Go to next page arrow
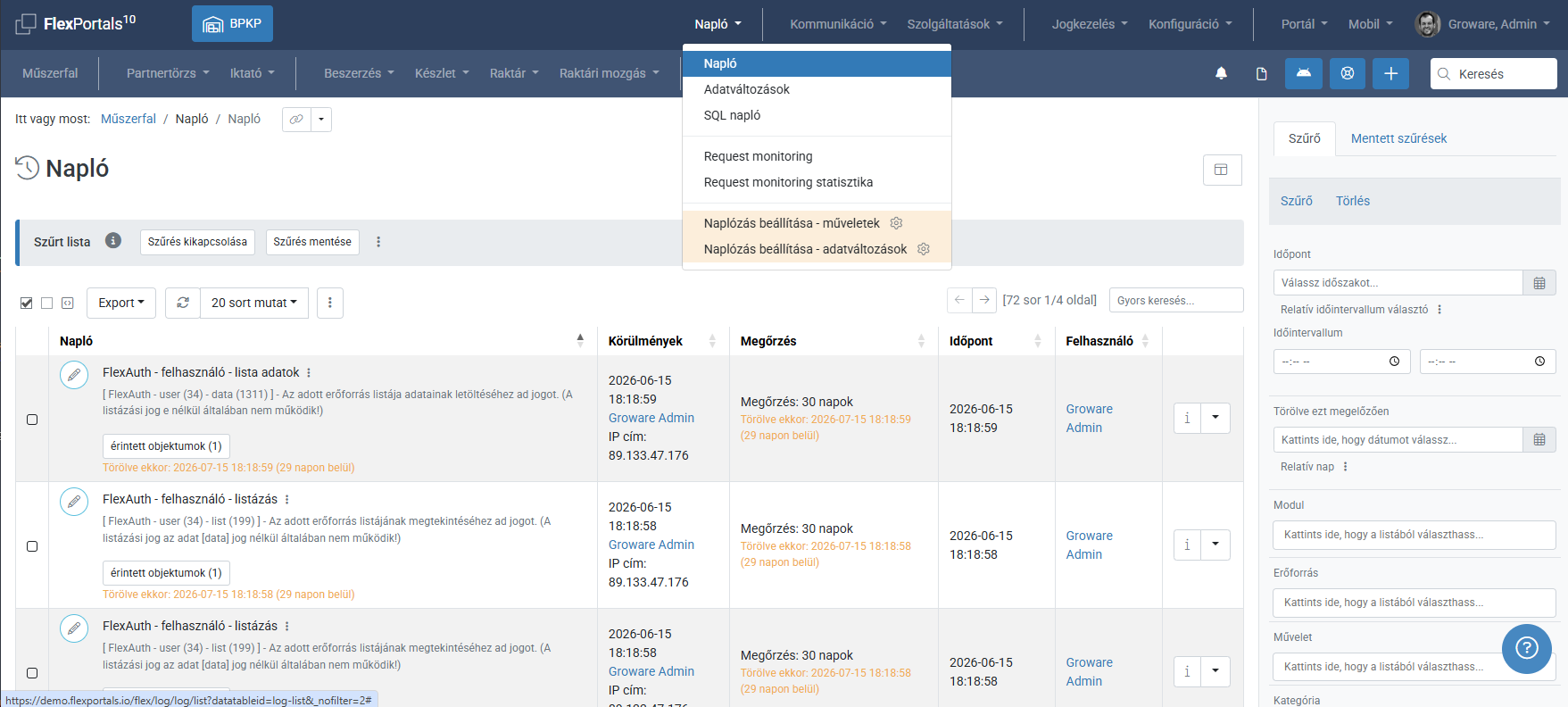 [x=984, y=300]
